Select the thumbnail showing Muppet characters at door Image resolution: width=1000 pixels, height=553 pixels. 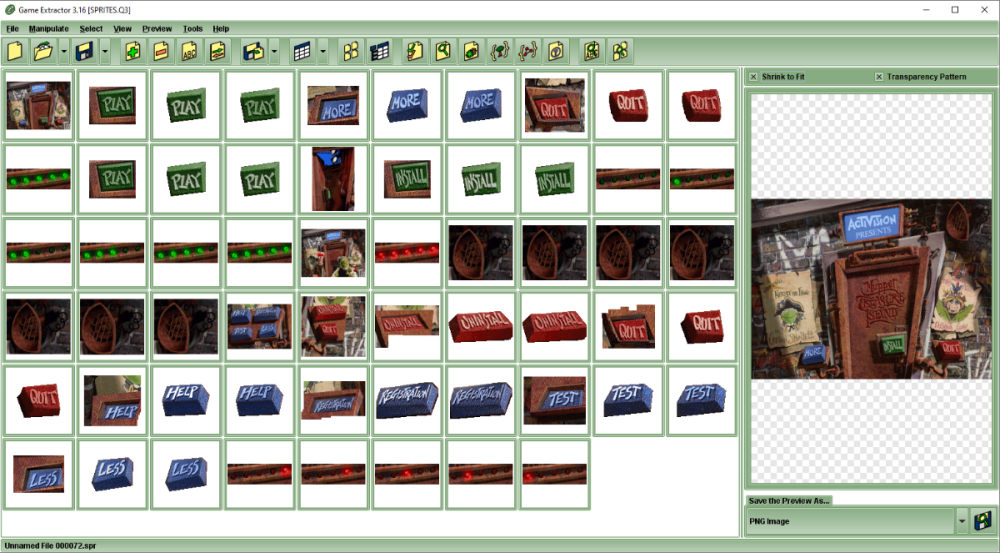click(x=333, y=253)
